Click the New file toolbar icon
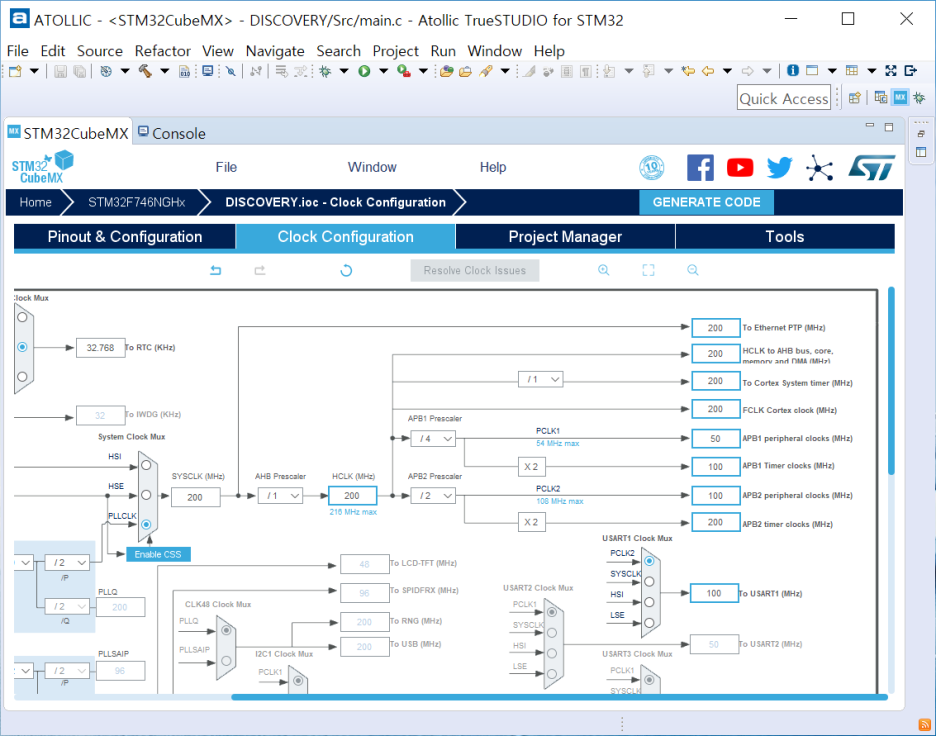The height and width of the screenshot is (736, 936). [x=15, y=71]
